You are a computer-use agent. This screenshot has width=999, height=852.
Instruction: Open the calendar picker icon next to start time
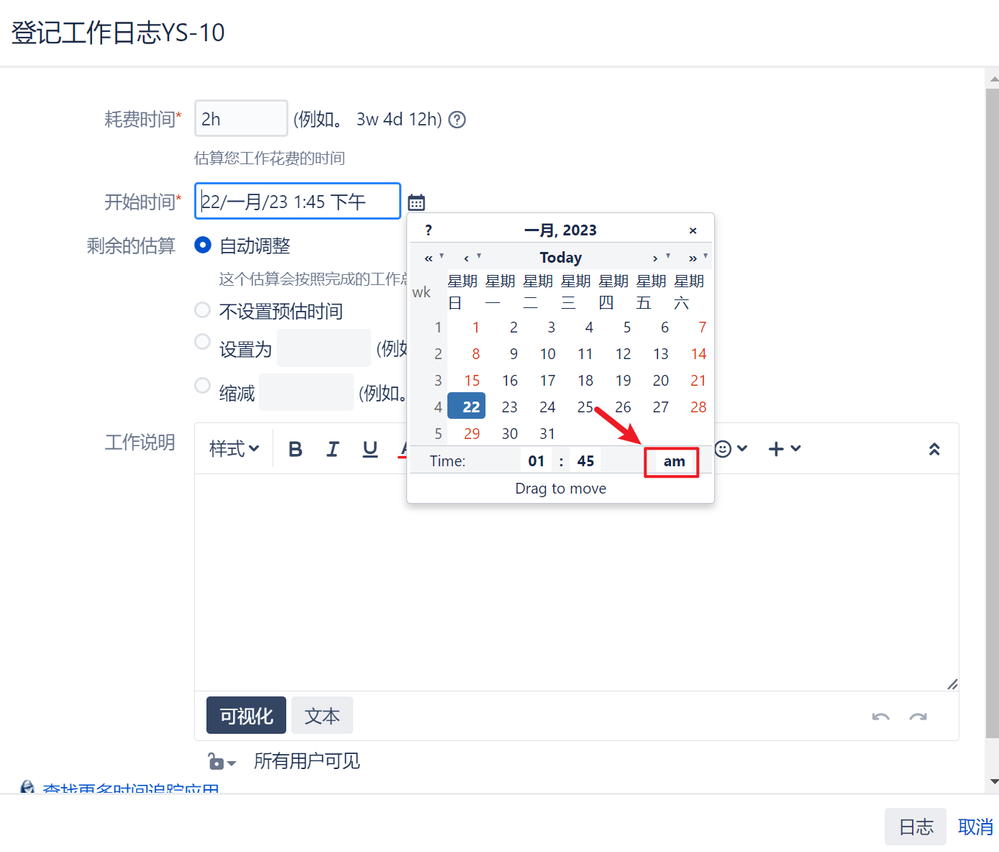[x=416, y=202]
